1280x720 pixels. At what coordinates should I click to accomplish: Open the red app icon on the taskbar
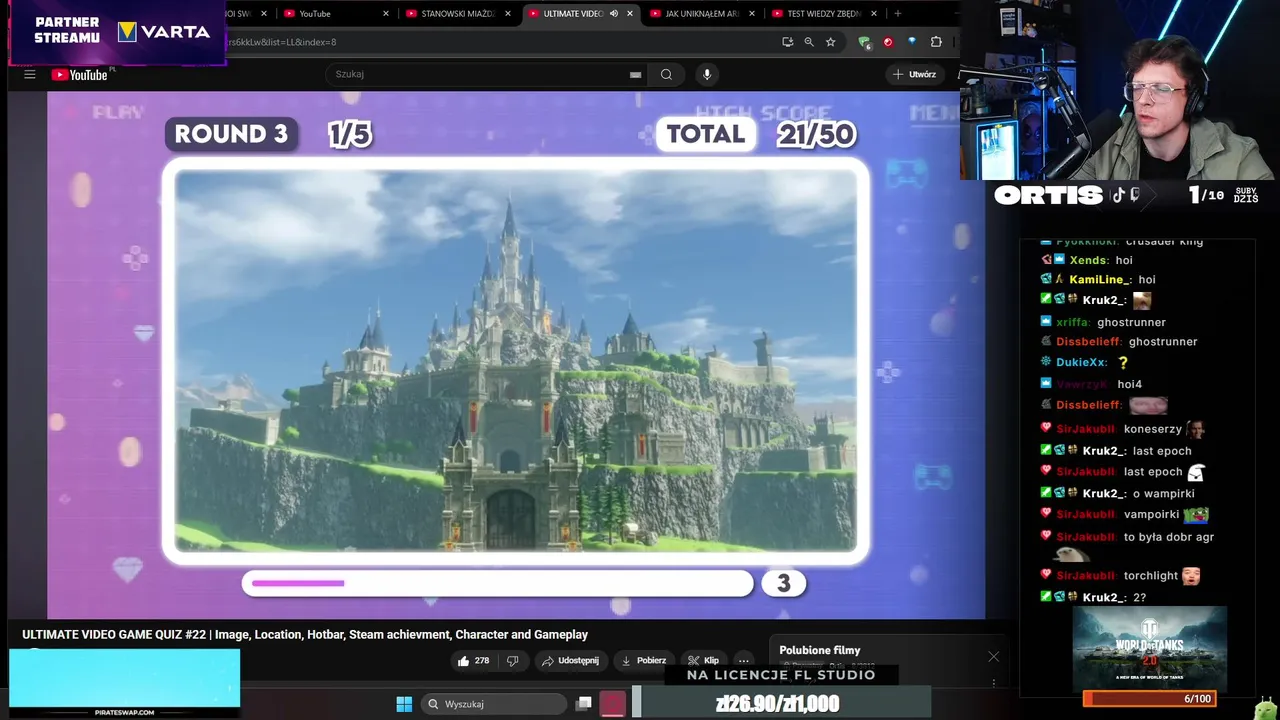tap(613, 704)
